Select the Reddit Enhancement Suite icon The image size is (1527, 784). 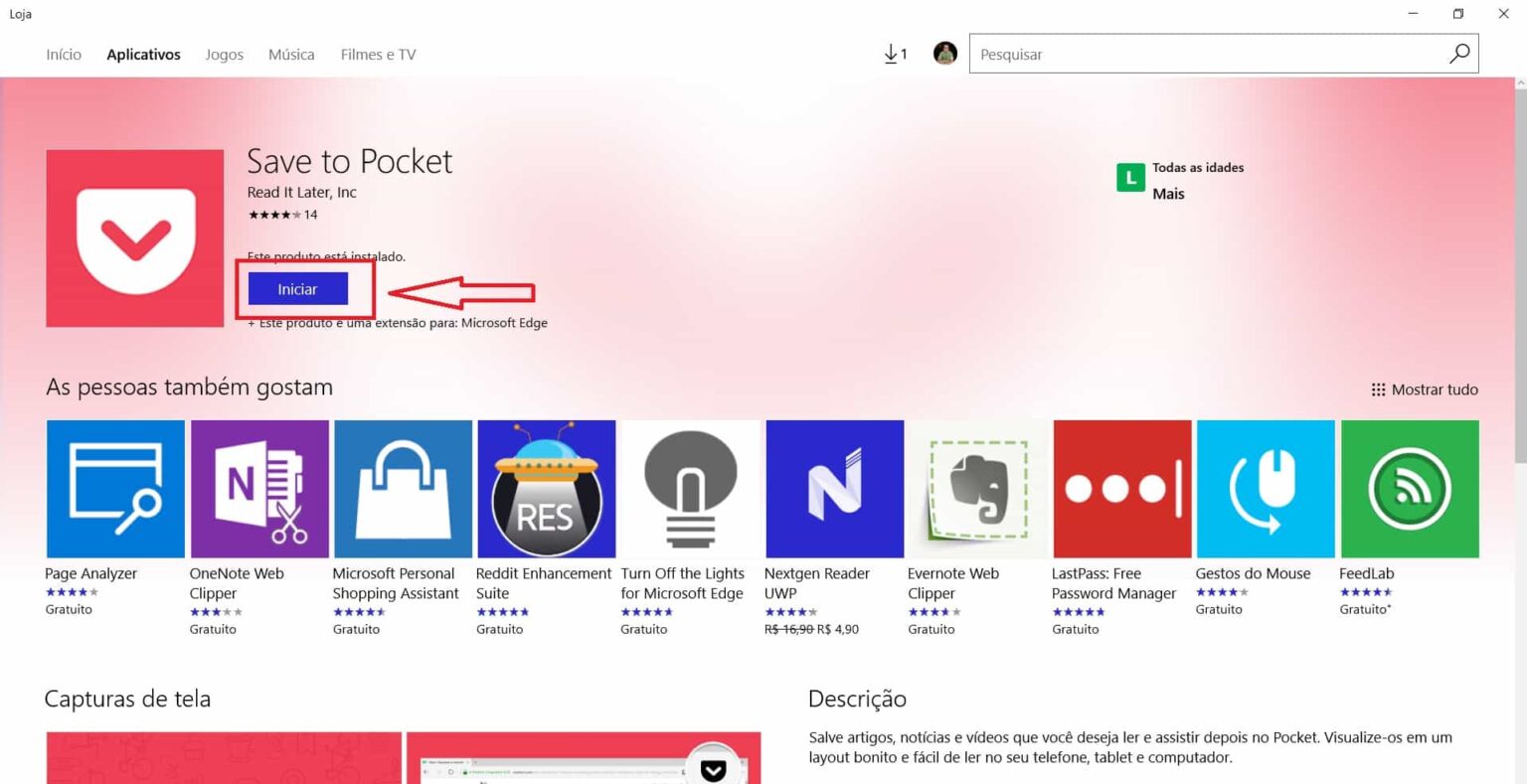tap(546, 488)
